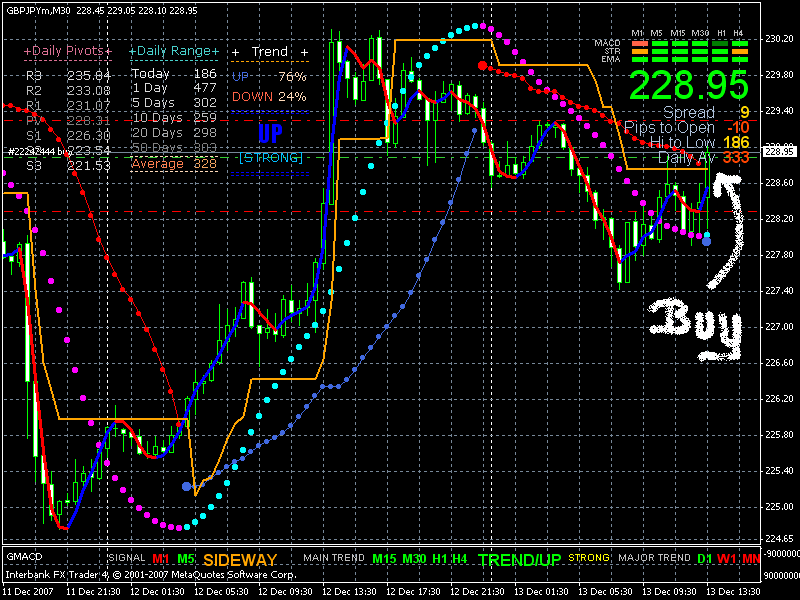Viewport: 800px width, 600px height.
Task: Click the 230.20 price axis label
Action: coord(779,39)
